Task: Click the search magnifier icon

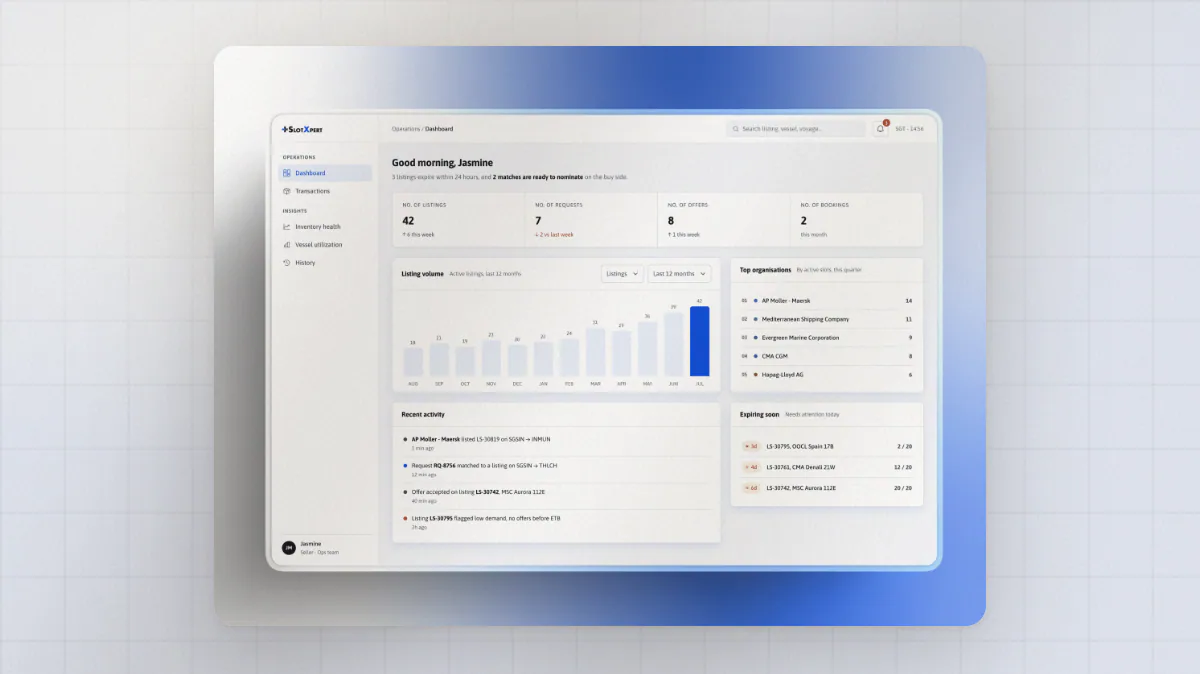Action: click(736, 129)
